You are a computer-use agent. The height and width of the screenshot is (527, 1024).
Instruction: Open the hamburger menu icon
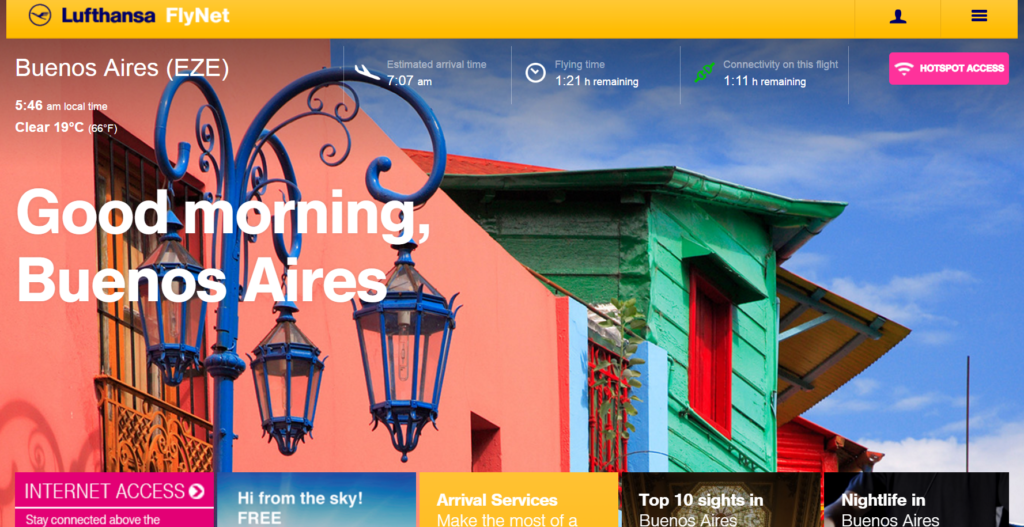pos(979,16)
